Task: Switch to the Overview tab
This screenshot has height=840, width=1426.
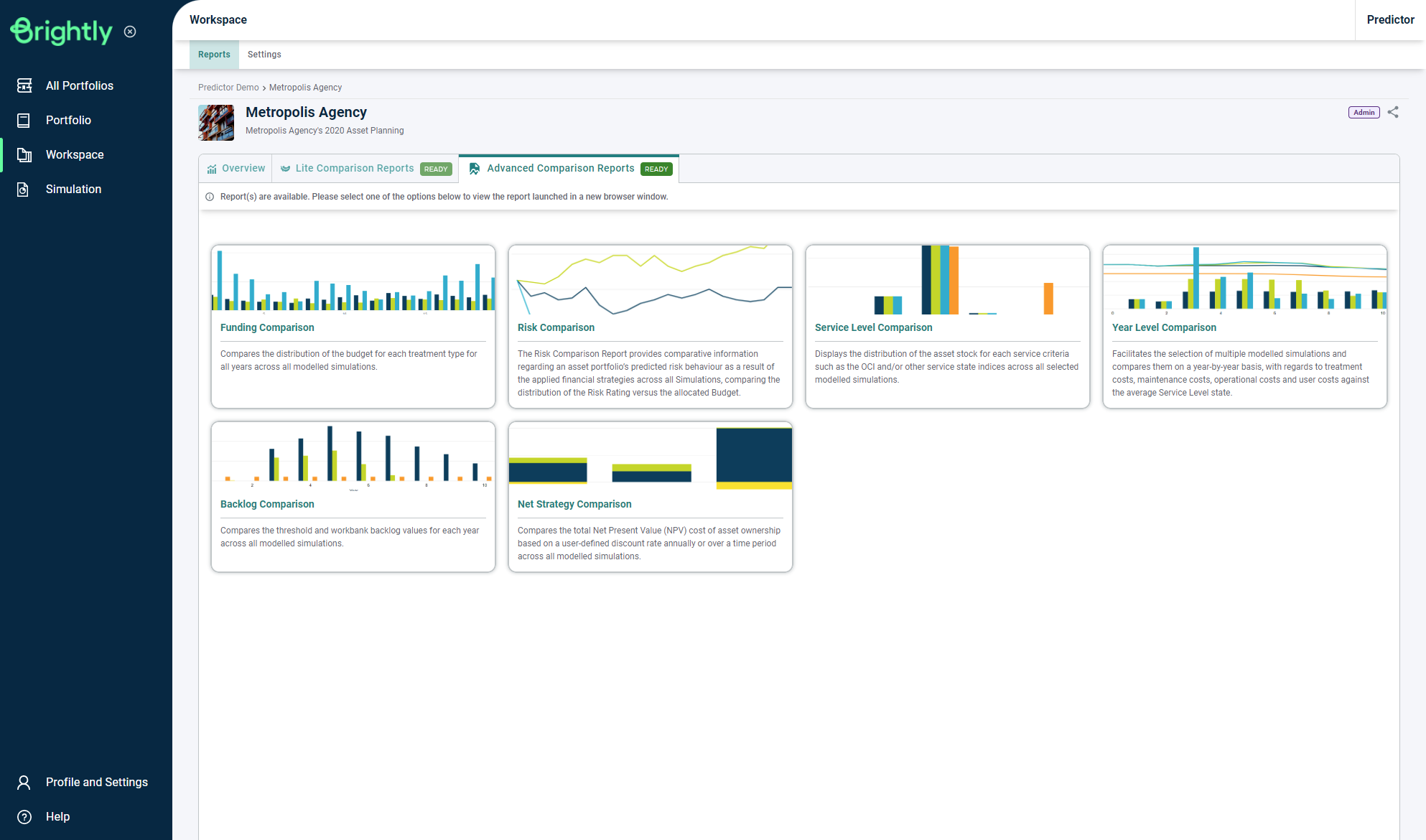Action: 236,168
